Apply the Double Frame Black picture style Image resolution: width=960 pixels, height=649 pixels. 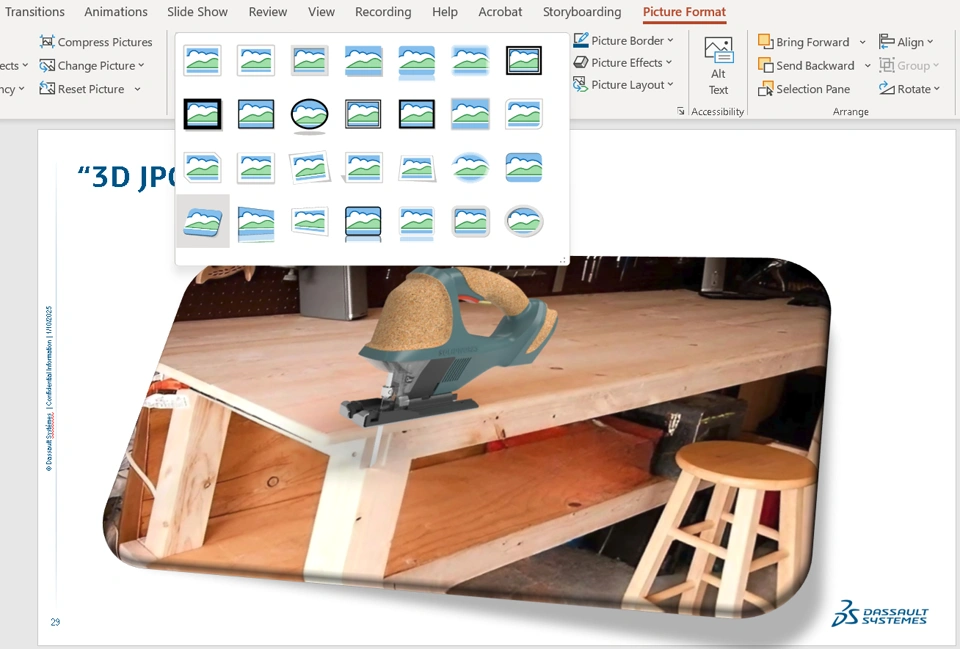[523, 60]
